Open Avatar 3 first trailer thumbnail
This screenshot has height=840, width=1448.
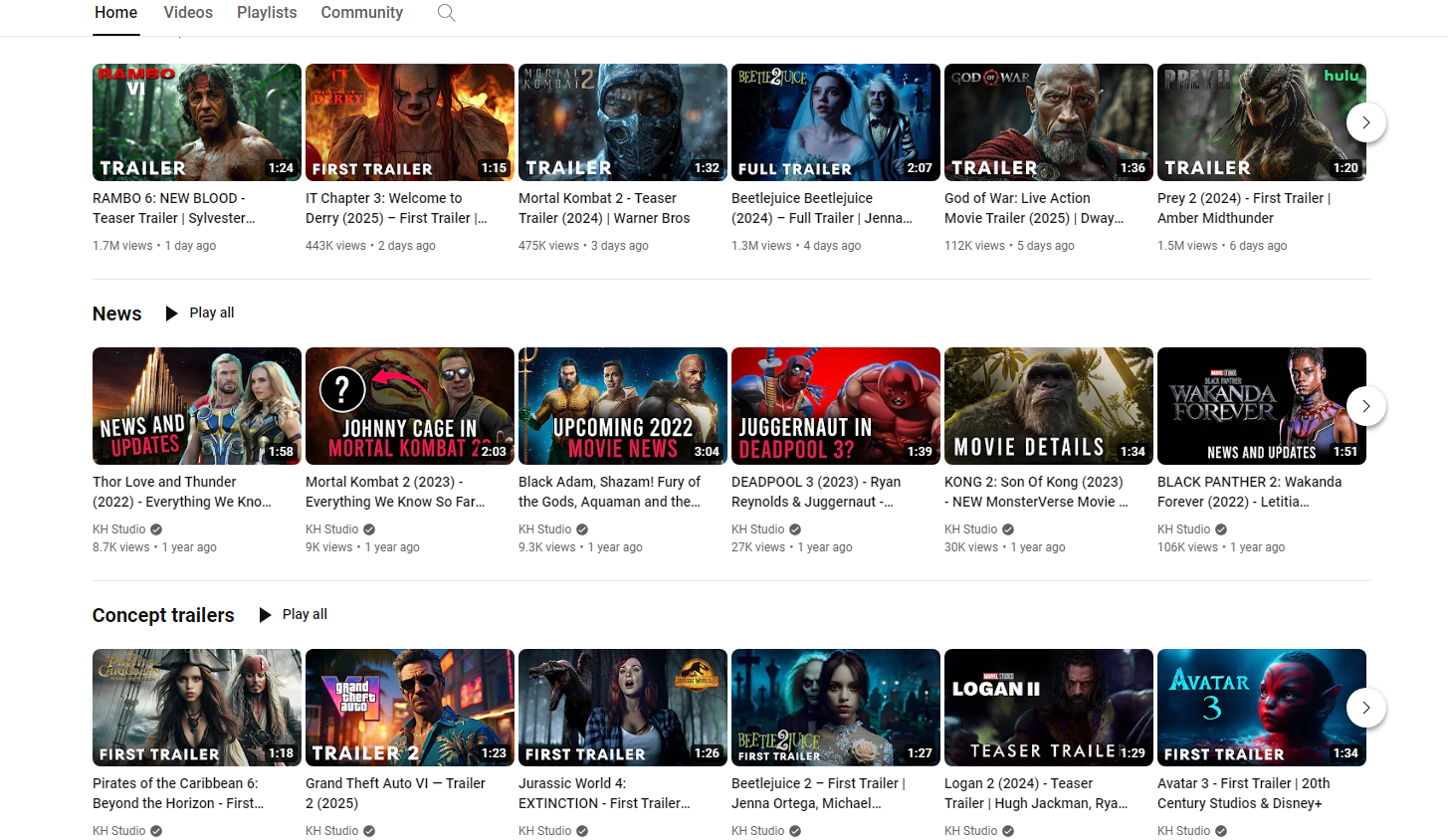pyautogui.click(x=1262, y=708)
